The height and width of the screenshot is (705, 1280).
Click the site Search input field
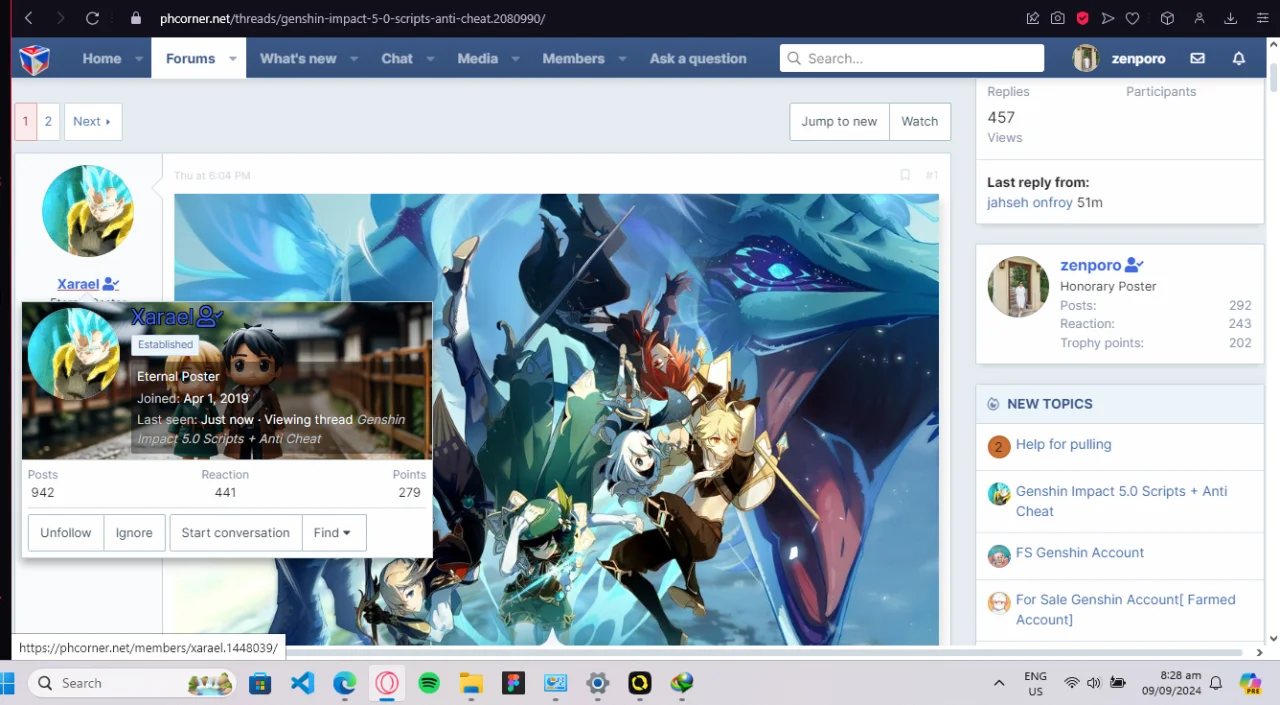click(x=912, y=59)
